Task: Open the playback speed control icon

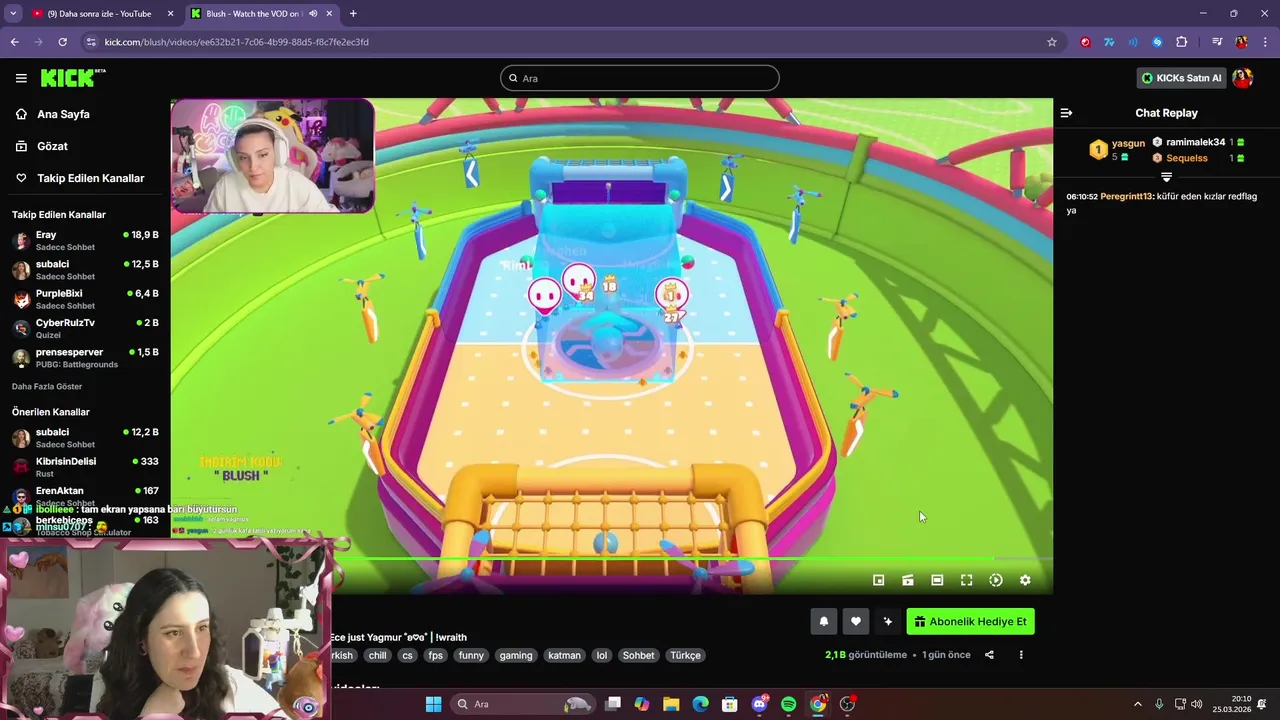Action: point(996,580)
